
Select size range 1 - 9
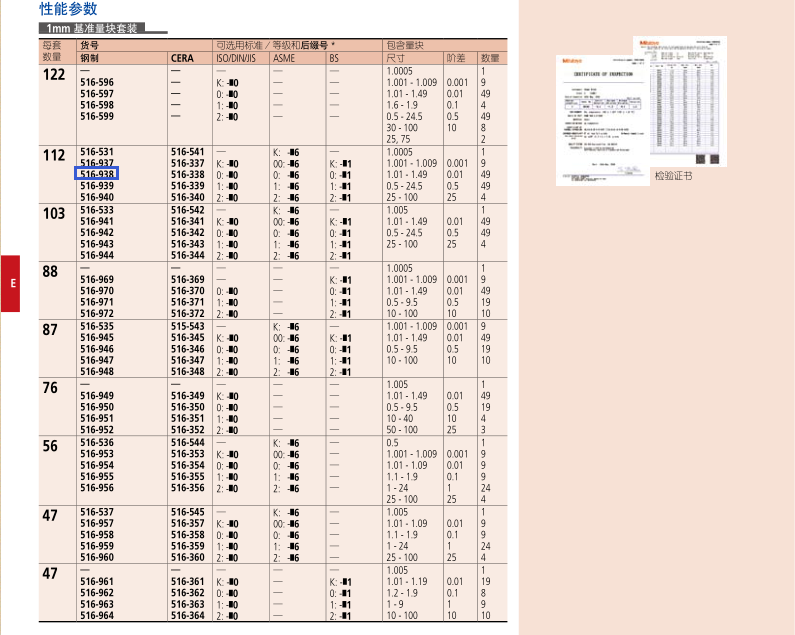[x=395, y=604]
